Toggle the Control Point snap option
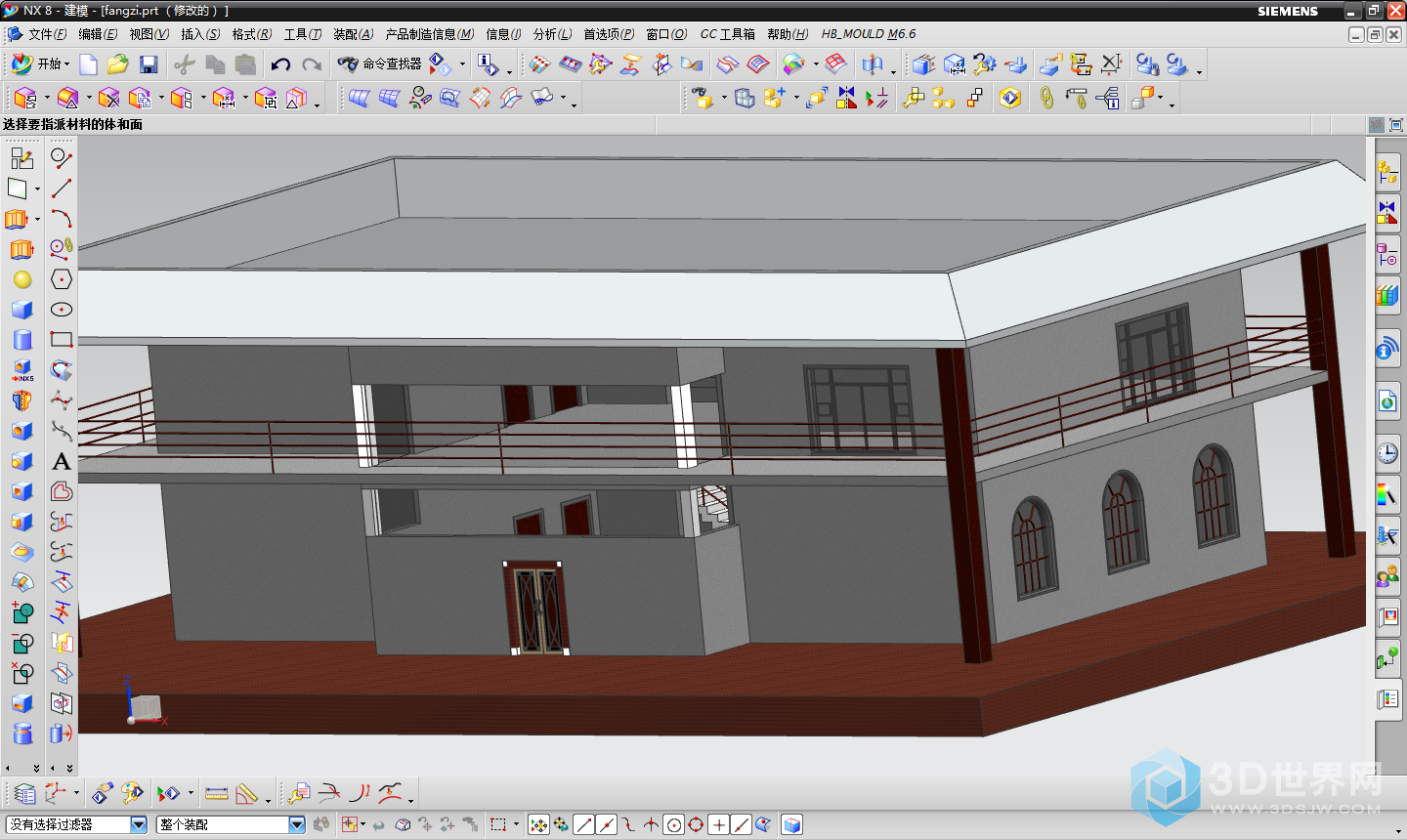Image resolution: width=1407 pixels, height=840 pixels. click(628, 824)
